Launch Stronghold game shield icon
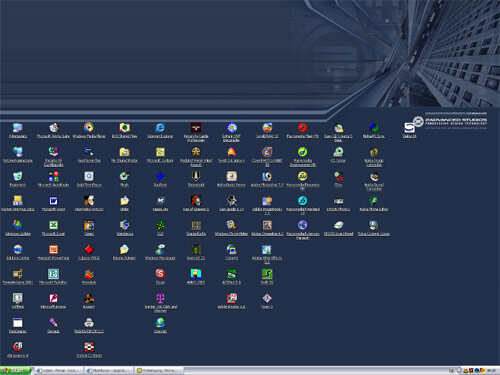Screen dimensions: 500x375 tap(196, 177)
